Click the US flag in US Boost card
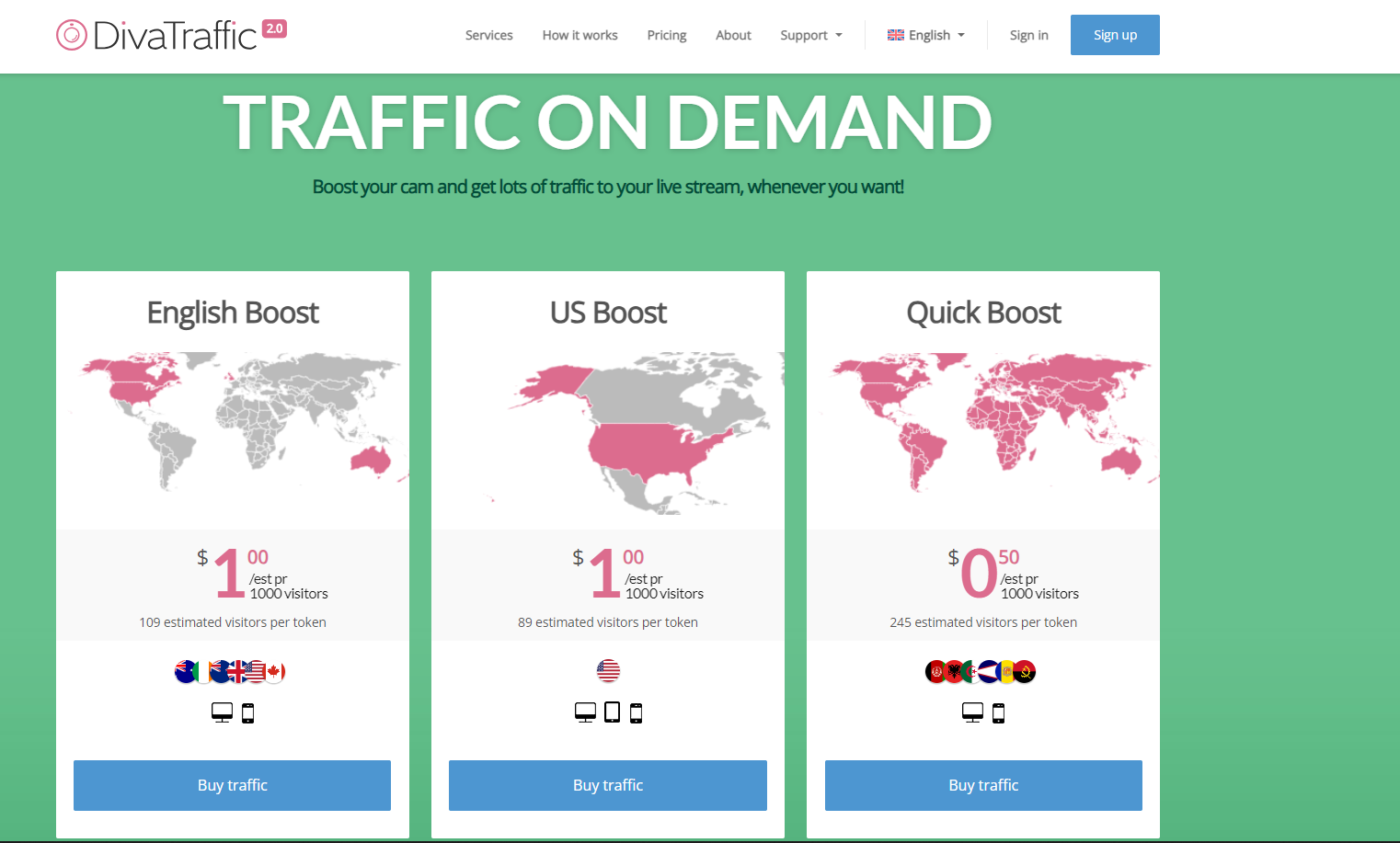 click(608, 671)
